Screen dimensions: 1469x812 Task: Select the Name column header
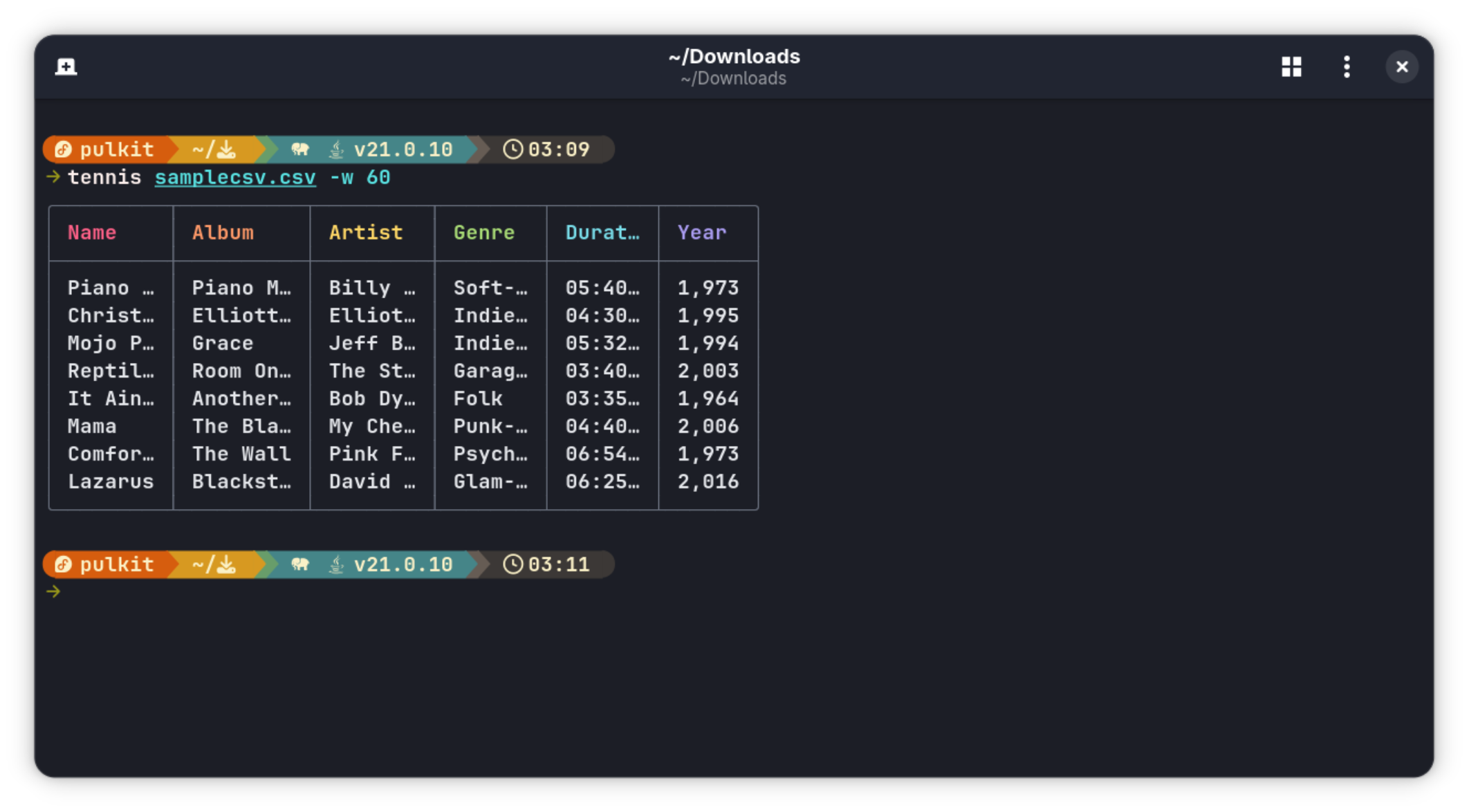pyautogui.click(x=91, y=232)
